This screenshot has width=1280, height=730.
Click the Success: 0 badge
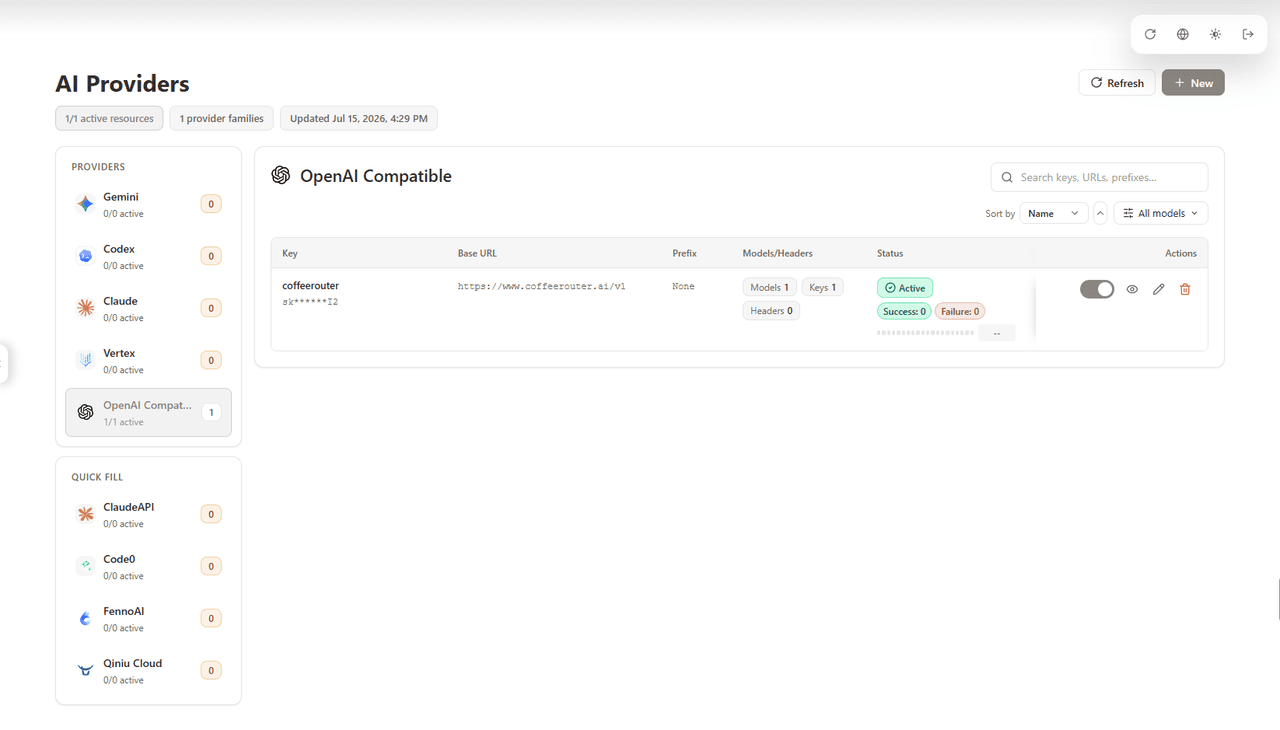click(904, 311)
